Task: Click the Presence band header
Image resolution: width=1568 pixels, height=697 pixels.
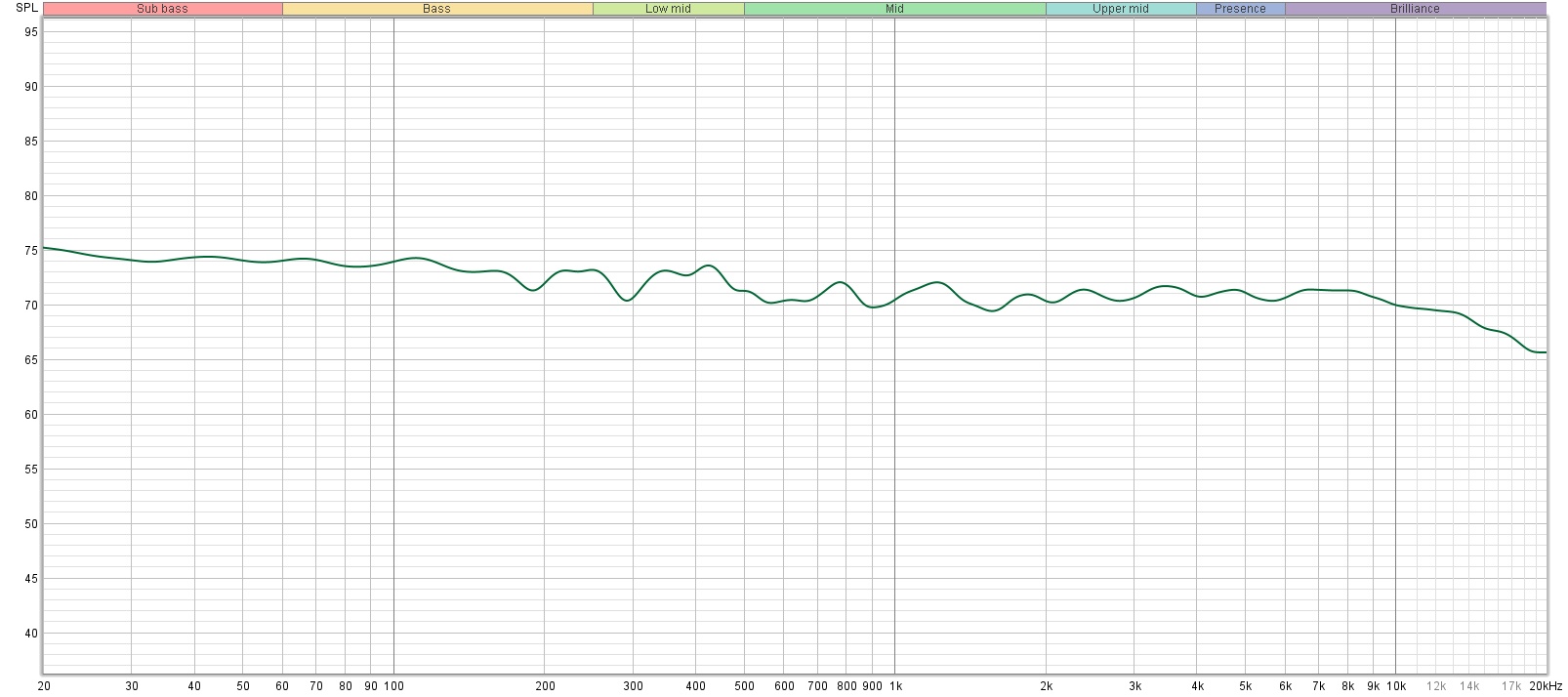Action: tap(1241, 9)
